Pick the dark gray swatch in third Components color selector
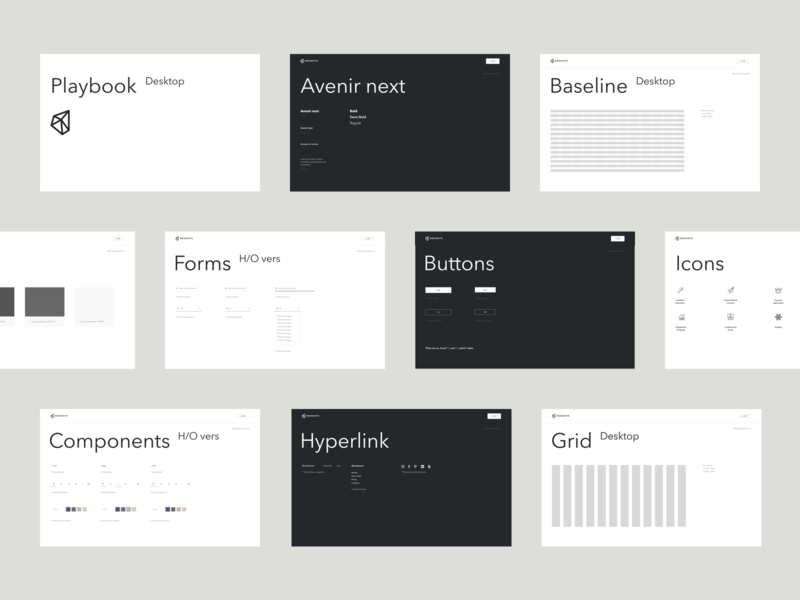Viewport: 800px width, 600px height. click(x=173, y=509)
